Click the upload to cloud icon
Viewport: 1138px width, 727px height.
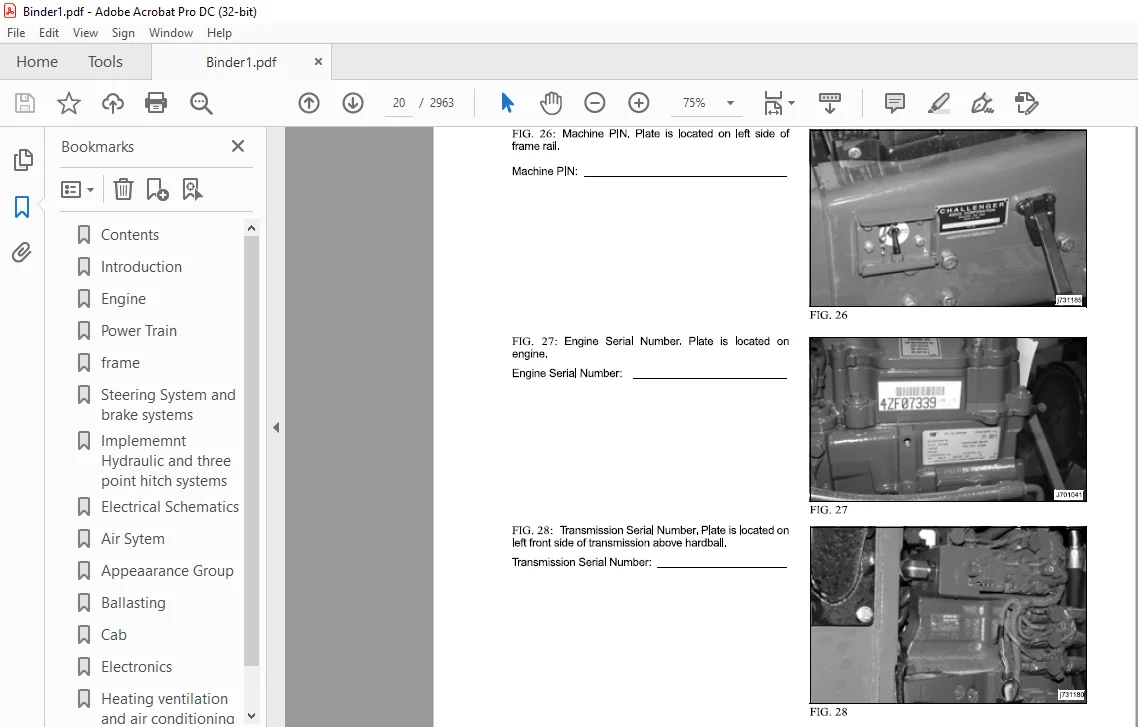tap(112, 103)
